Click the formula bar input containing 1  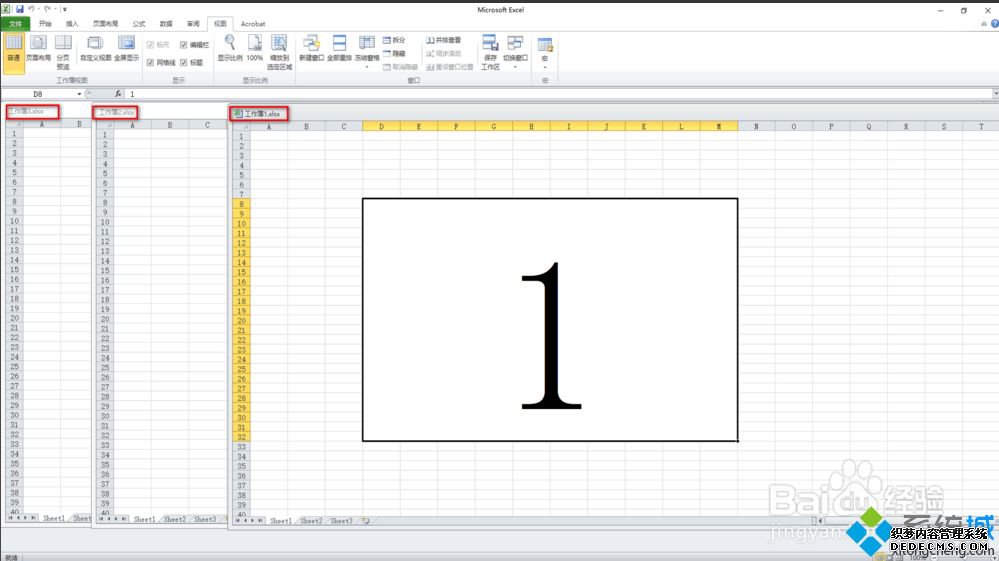(x=557, y=94)
